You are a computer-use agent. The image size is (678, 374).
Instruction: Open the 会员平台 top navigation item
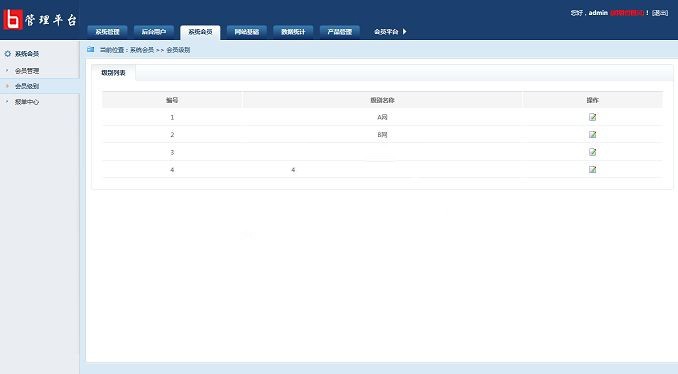386,32
